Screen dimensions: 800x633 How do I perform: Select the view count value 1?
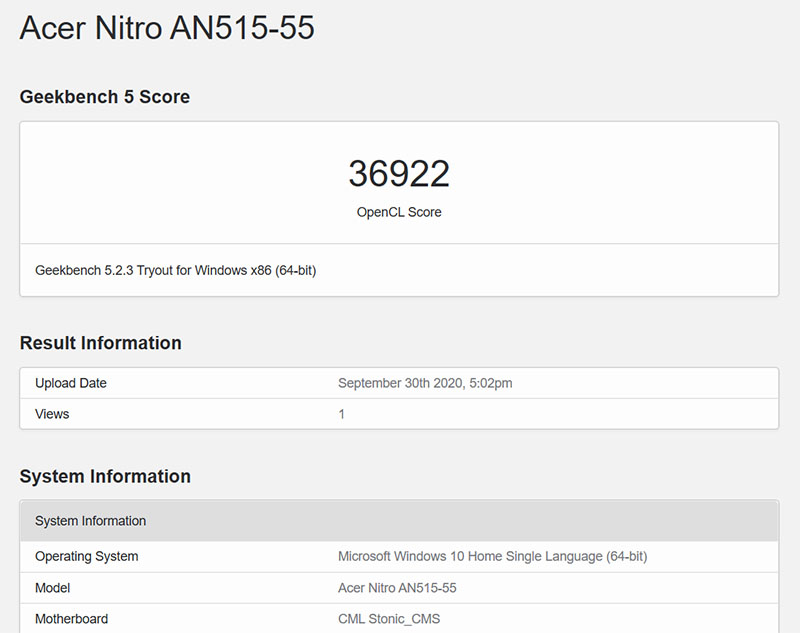coord(341,414)
